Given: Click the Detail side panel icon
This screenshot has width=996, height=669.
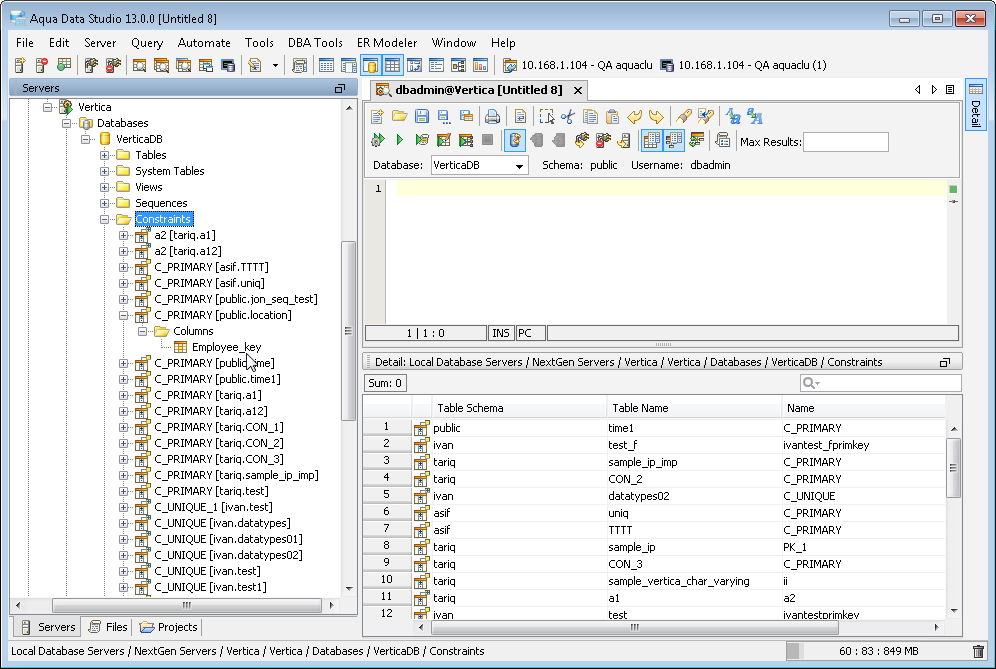Looking at the screenshot, I should (x=975, y=104).
